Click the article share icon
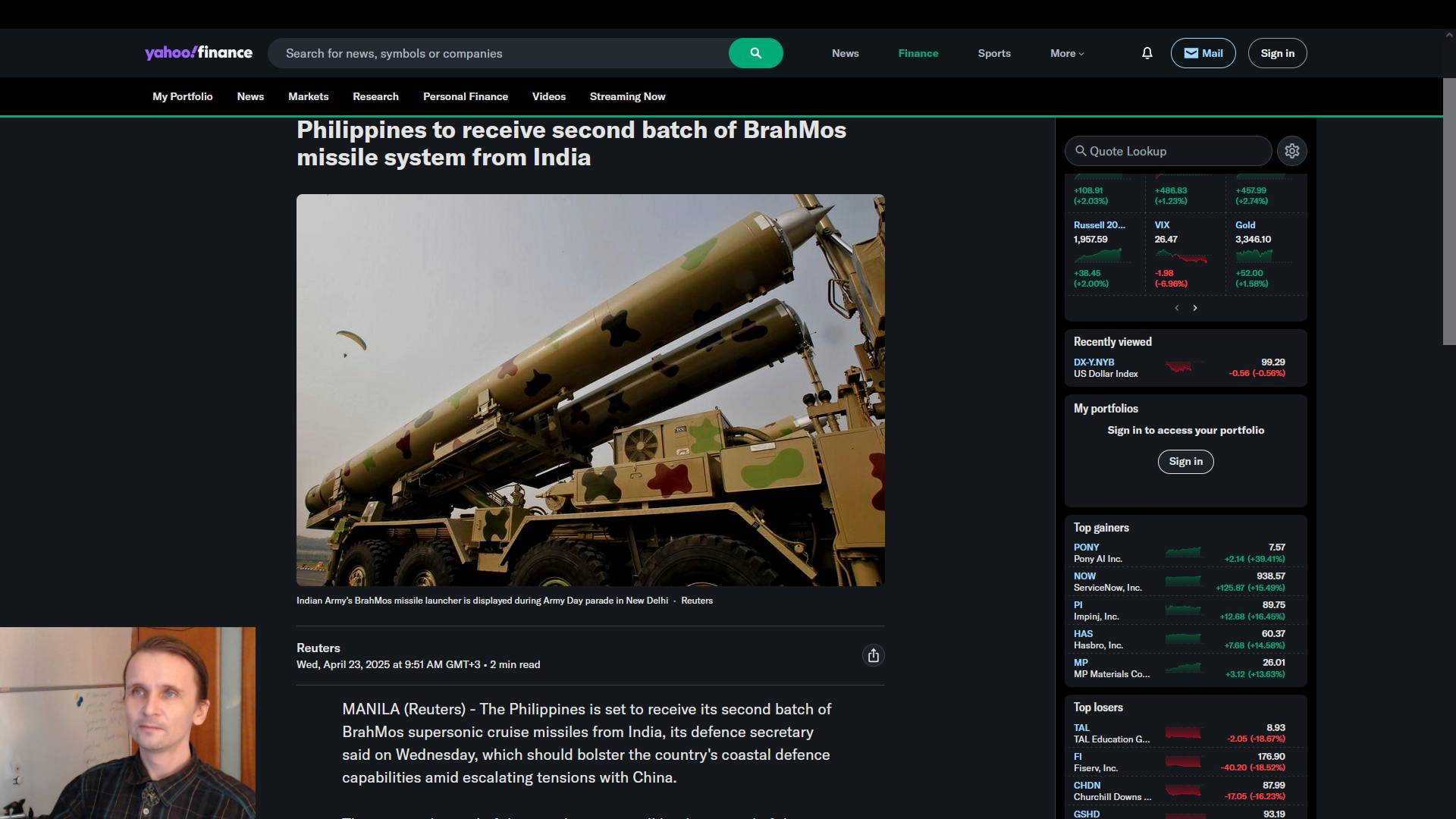The image size is (1456, 819). 873,656
